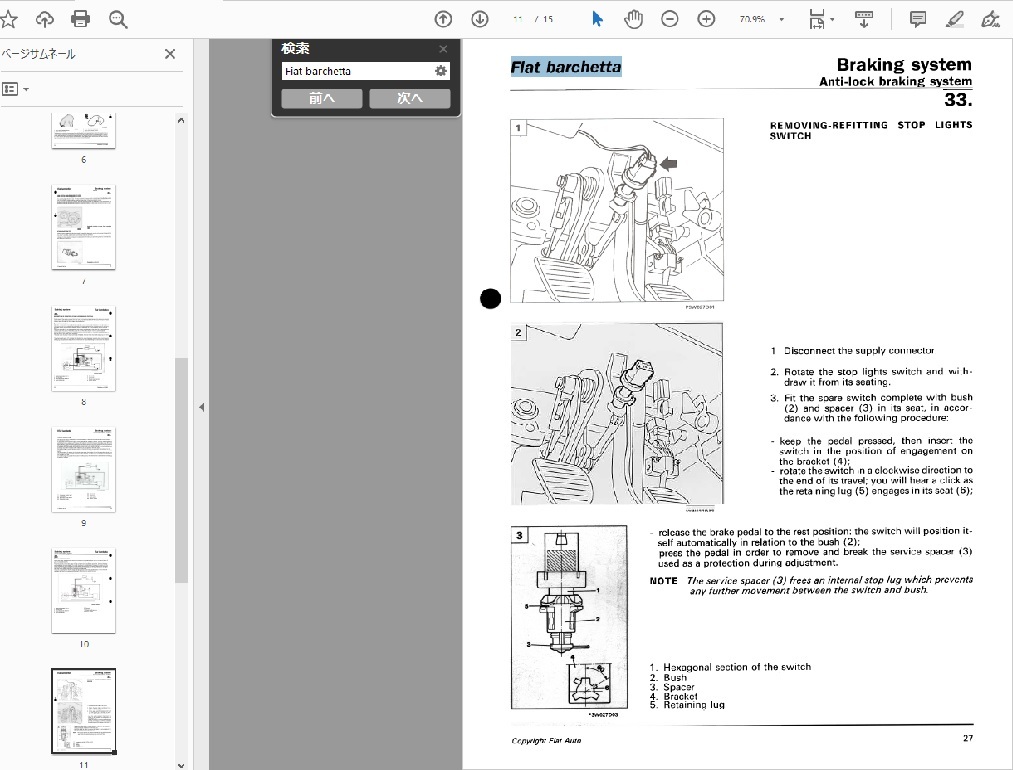Viewport: 1013px width, 770px height.
Task: Click the 70.9% zoom value field
Action: click(753, 19)
